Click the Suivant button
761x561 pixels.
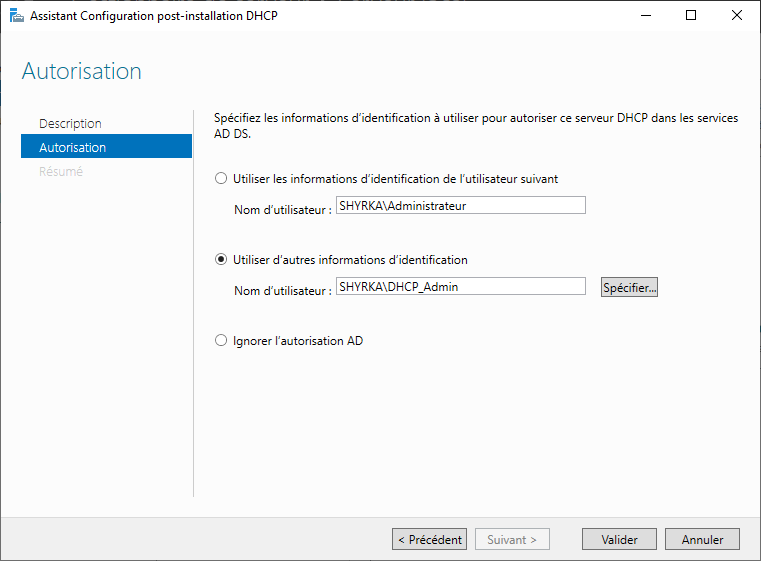(x=512, y=540)
